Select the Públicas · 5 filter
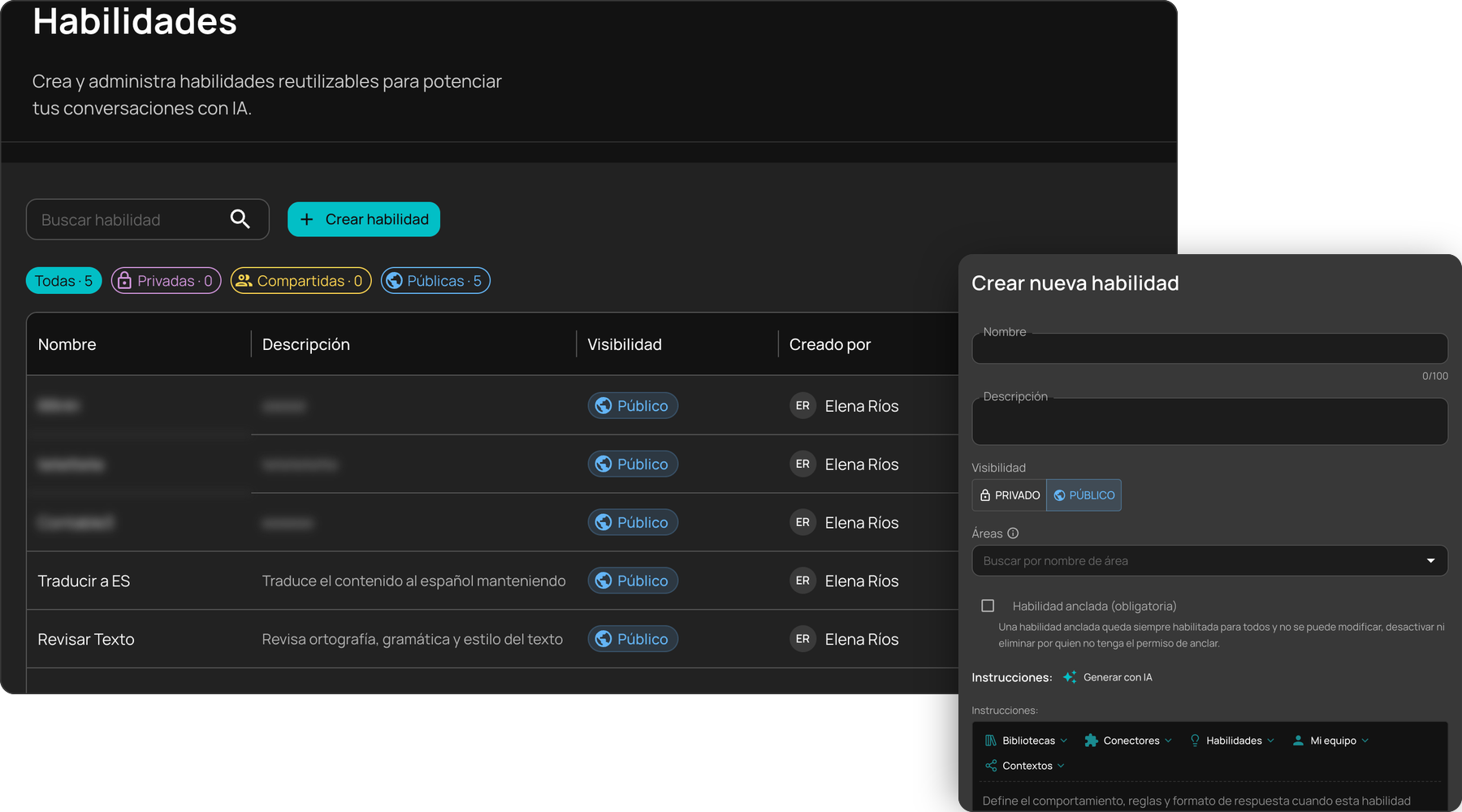The width and height of the screenshot is (1462, 812). click(x=435, y=280)
